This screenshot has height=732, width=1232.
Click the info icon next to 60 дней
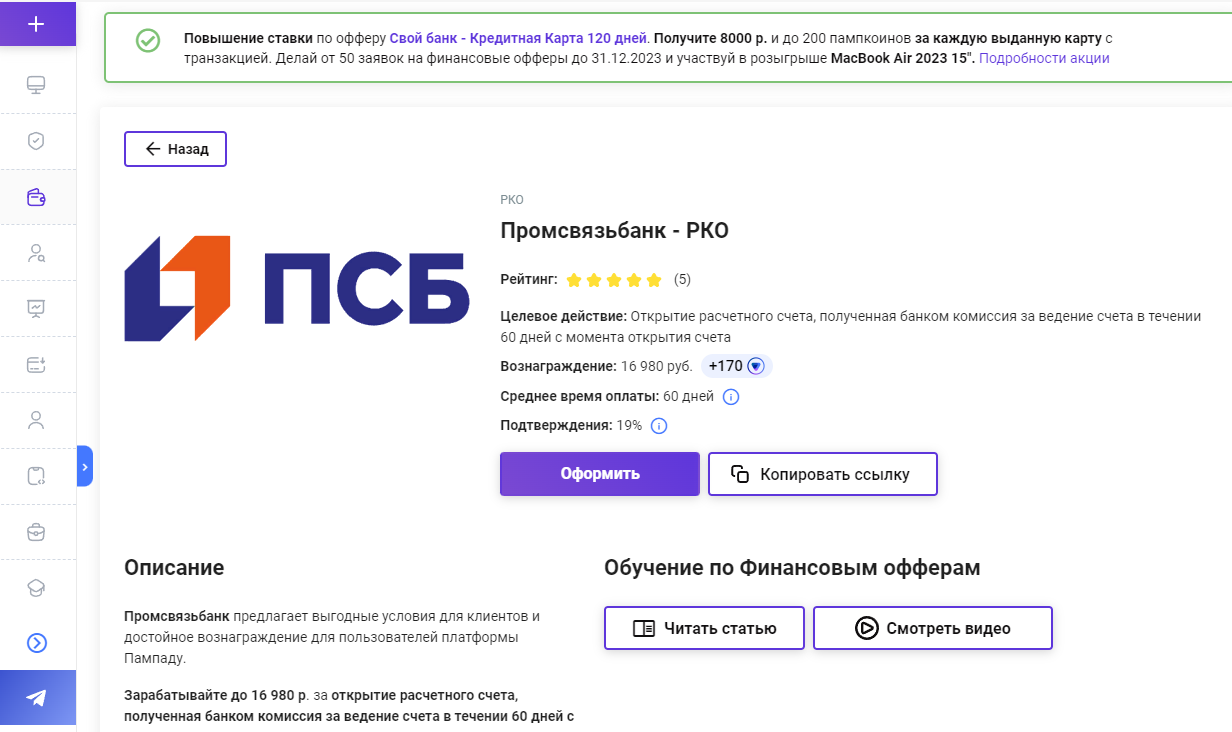[731, 397]
